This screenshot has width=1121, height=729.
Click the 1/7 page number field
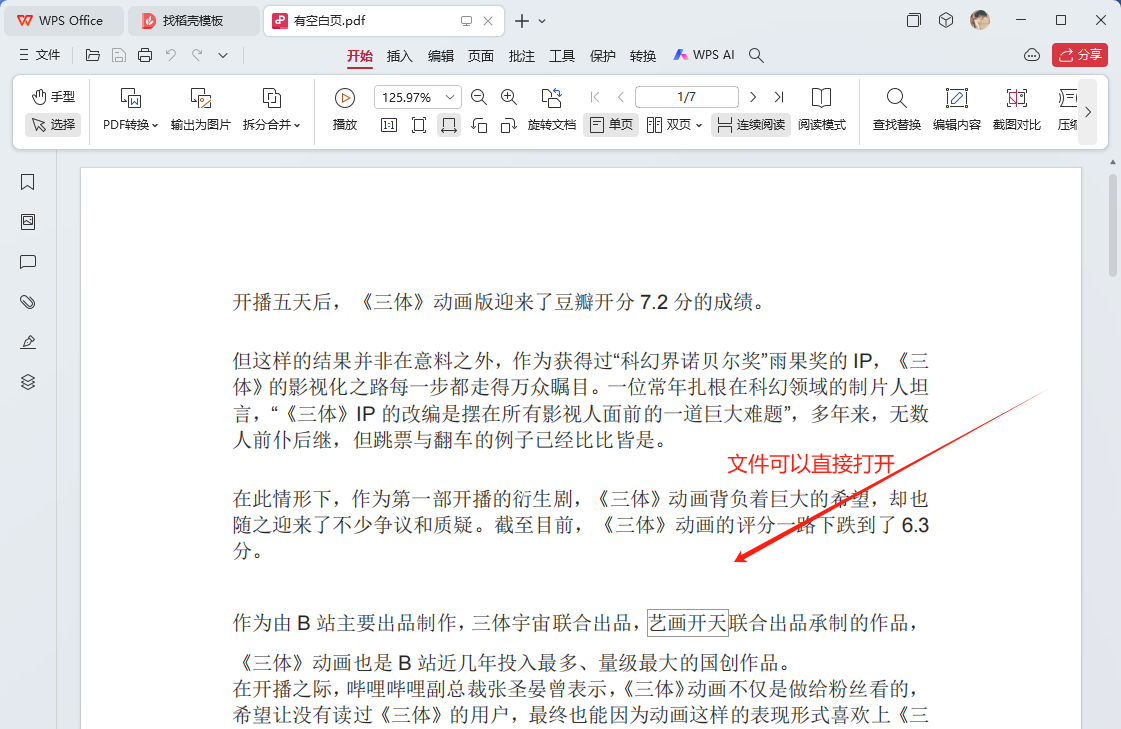686,97
